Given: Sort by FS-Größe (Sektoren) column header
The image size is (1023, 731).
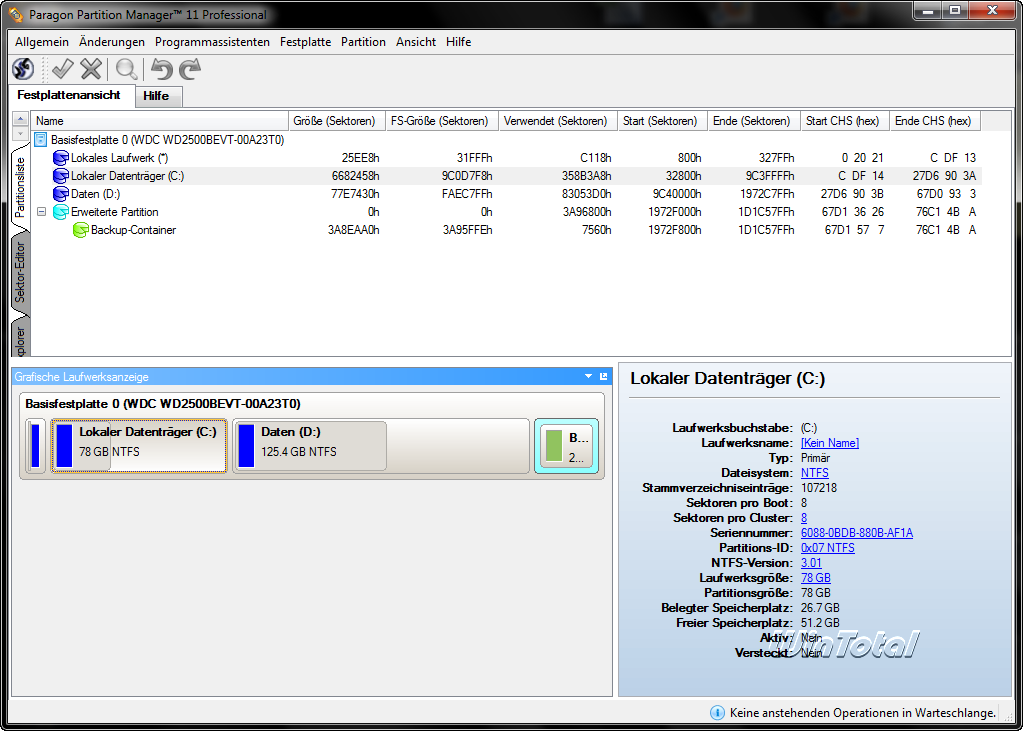Looking at the screenshot, I should coord(442,121).
